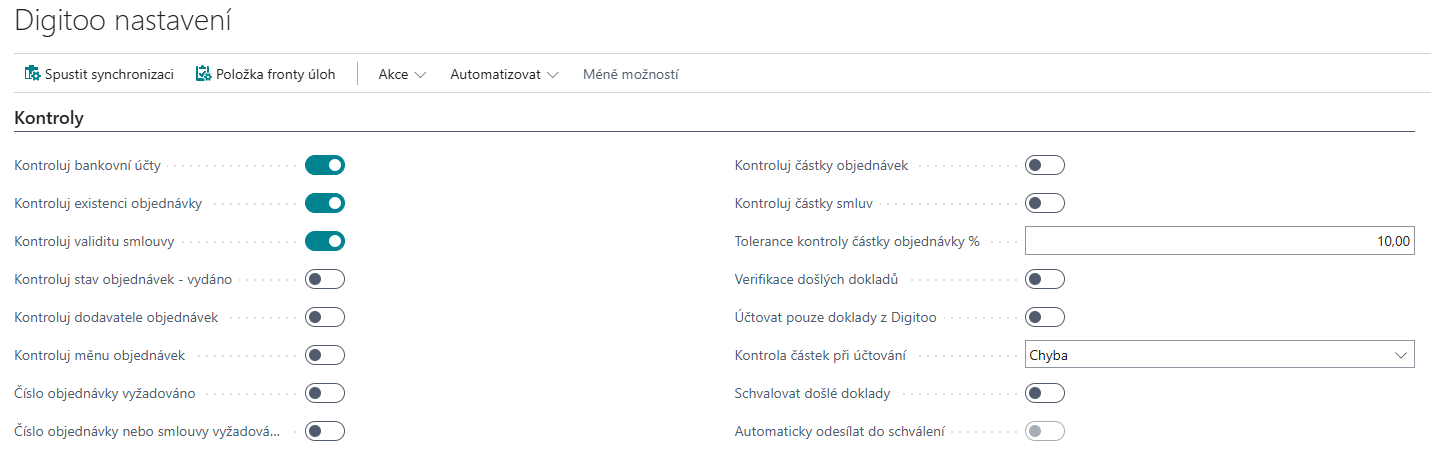Click the Tolerance kontroly částky objednávky % field
Image resolution: width=1431 pixels, height=472 pixels.
(1219, 241)
